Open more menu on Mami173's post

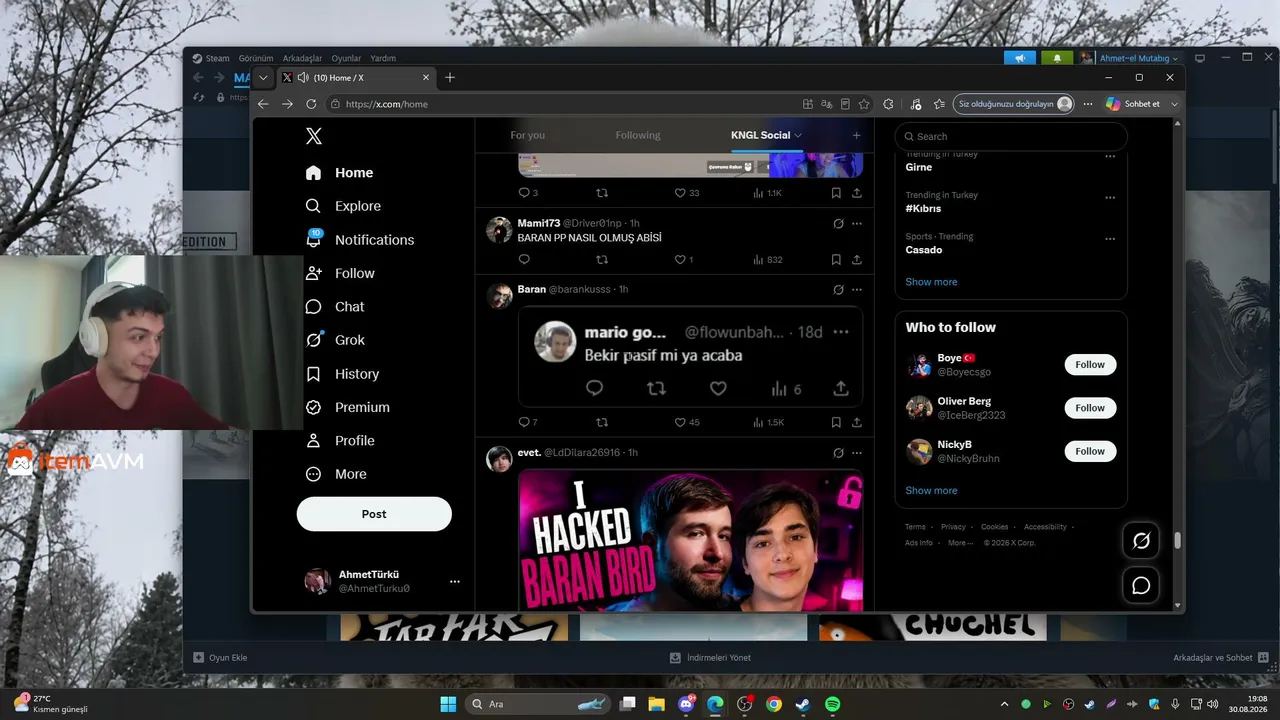point(857,223)
